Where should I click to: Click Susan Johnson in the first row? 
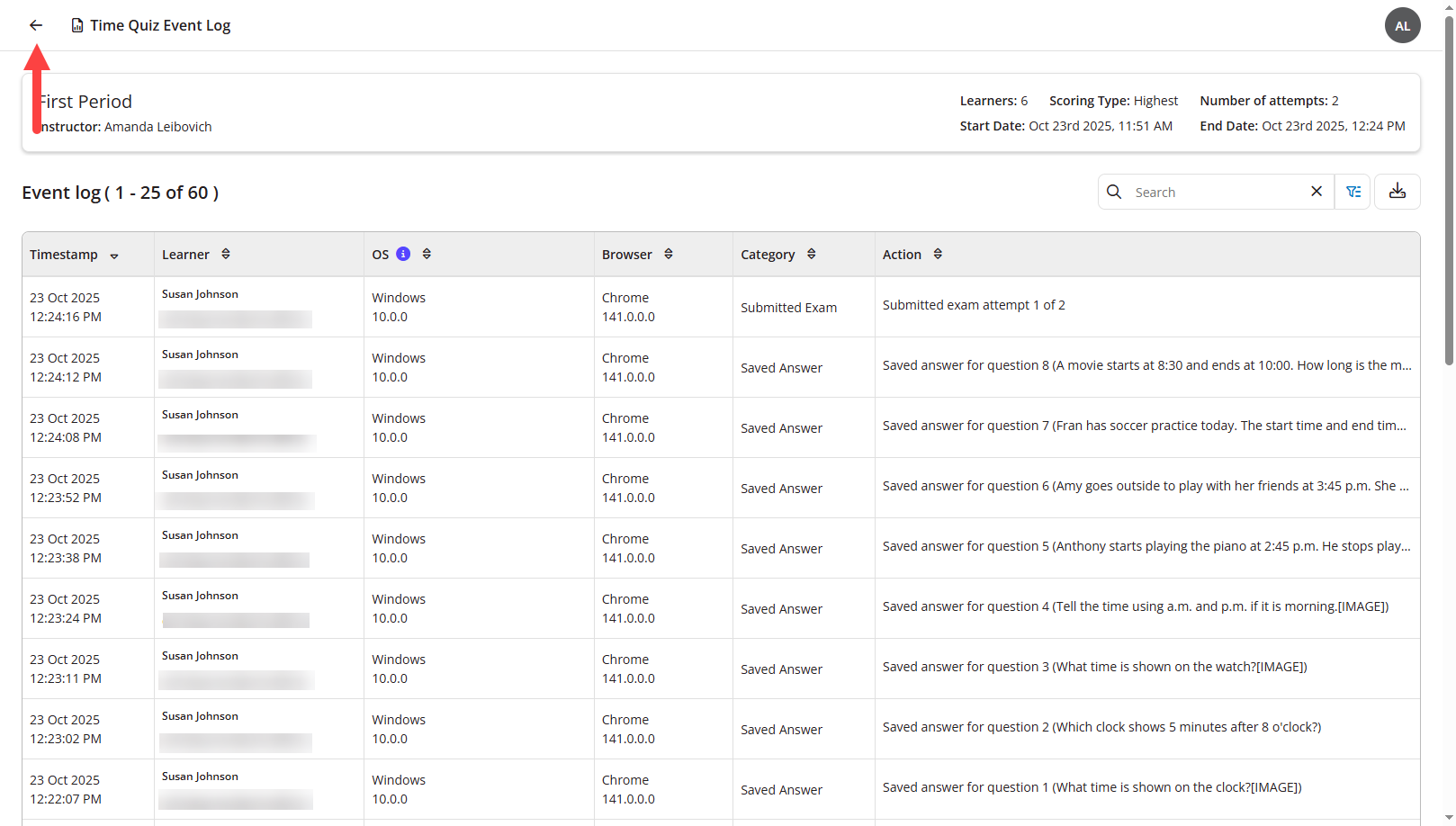[x=199, y=293]
